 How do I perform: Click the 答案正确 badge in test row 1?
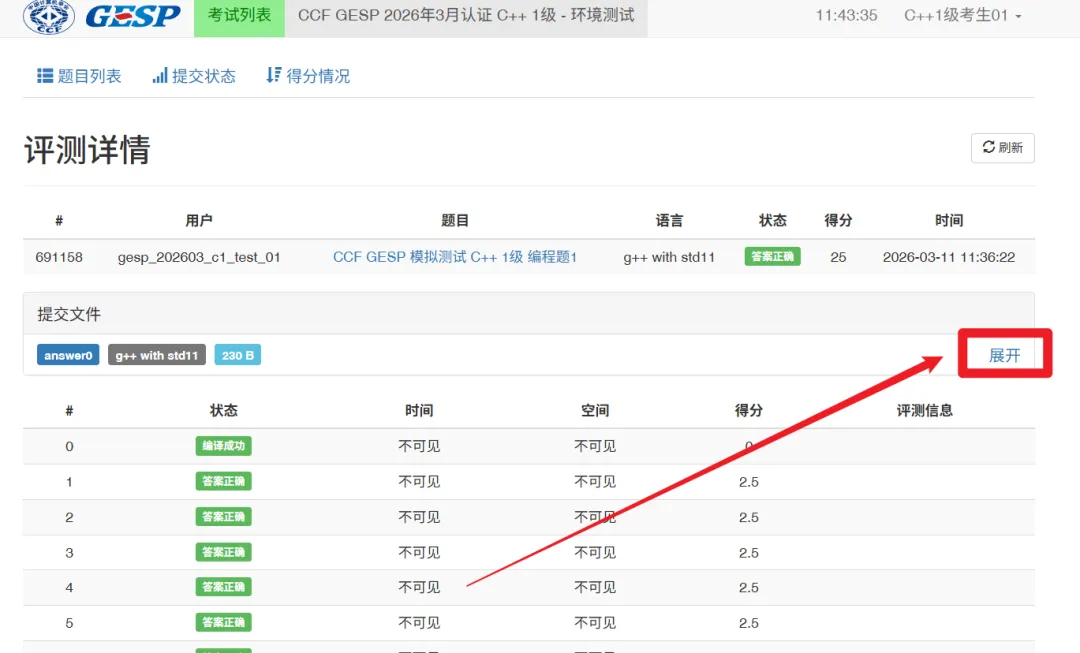[x=223, y=481]
